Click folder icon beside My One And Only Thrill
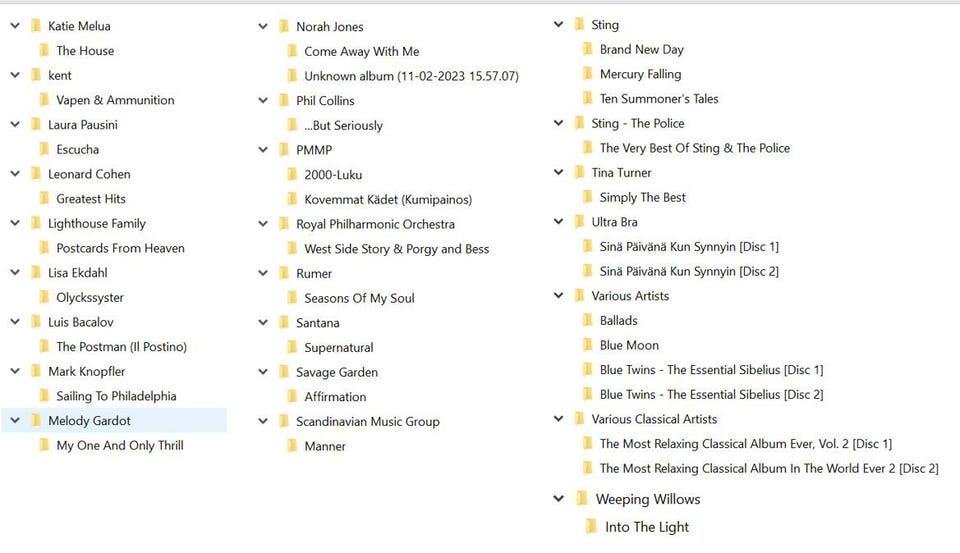The image size is (960, 553). 44,445
